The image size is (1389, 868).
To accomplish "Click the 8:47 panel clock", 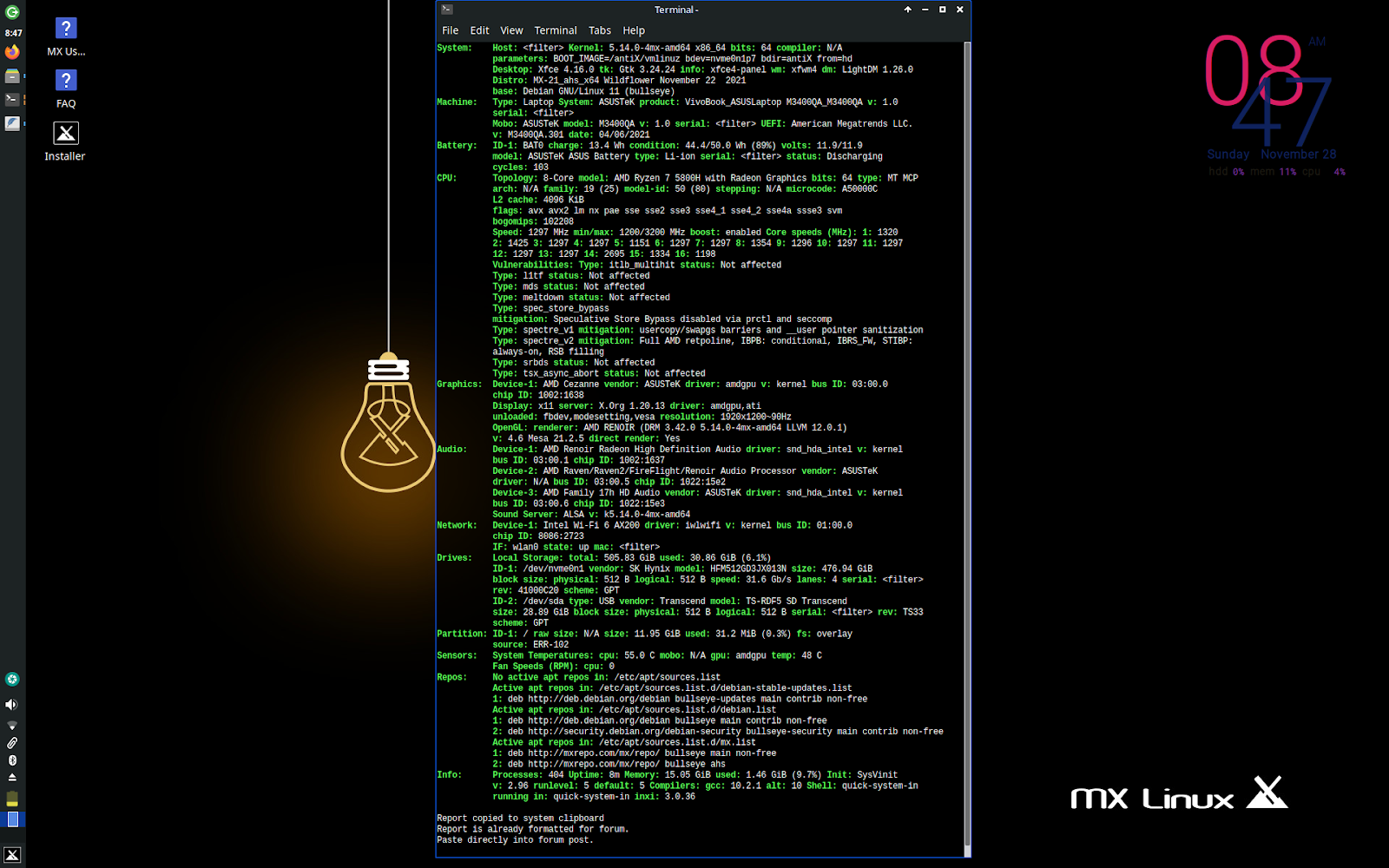I will point(13,33).
